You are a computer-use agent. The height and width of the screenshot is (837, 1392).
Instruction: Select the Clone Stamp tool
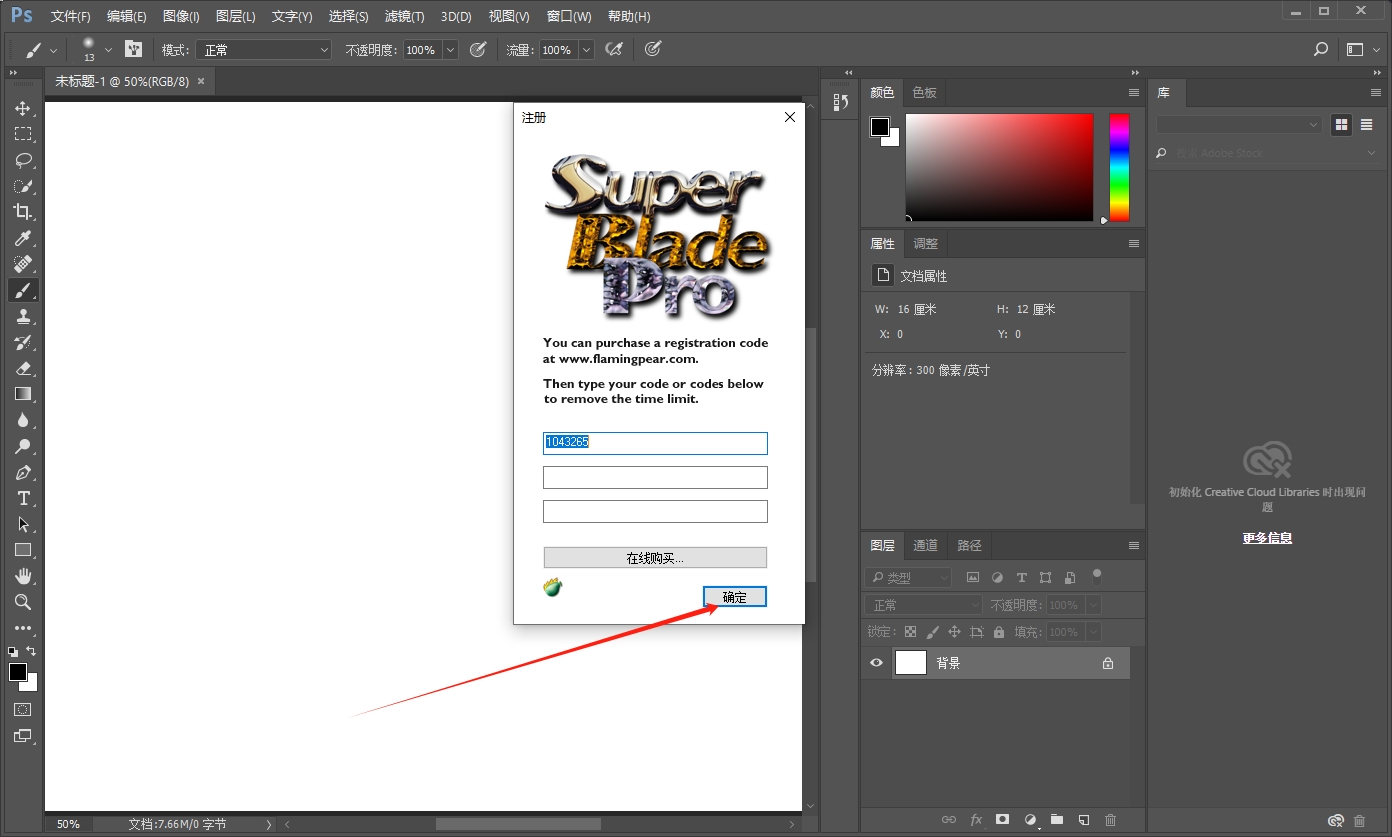pyautogui.click(x=22, y=316)
